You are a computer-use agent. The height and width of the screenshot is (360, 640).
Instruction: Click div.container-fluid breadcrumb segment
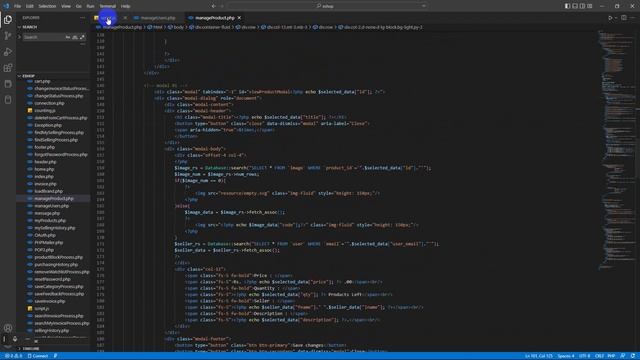[210, 27]
